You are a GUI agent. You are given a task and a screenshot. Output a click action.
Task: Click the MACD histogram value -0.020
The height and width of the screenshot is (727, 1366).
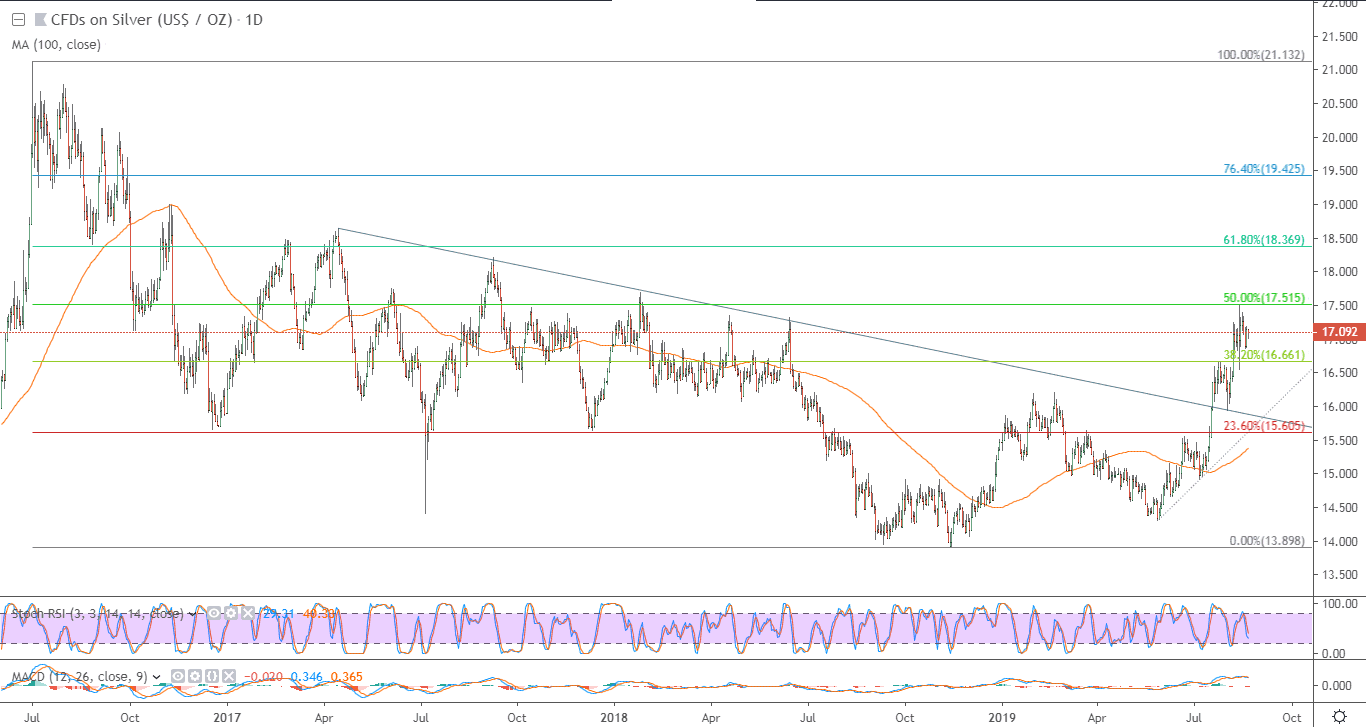(262, 677)
